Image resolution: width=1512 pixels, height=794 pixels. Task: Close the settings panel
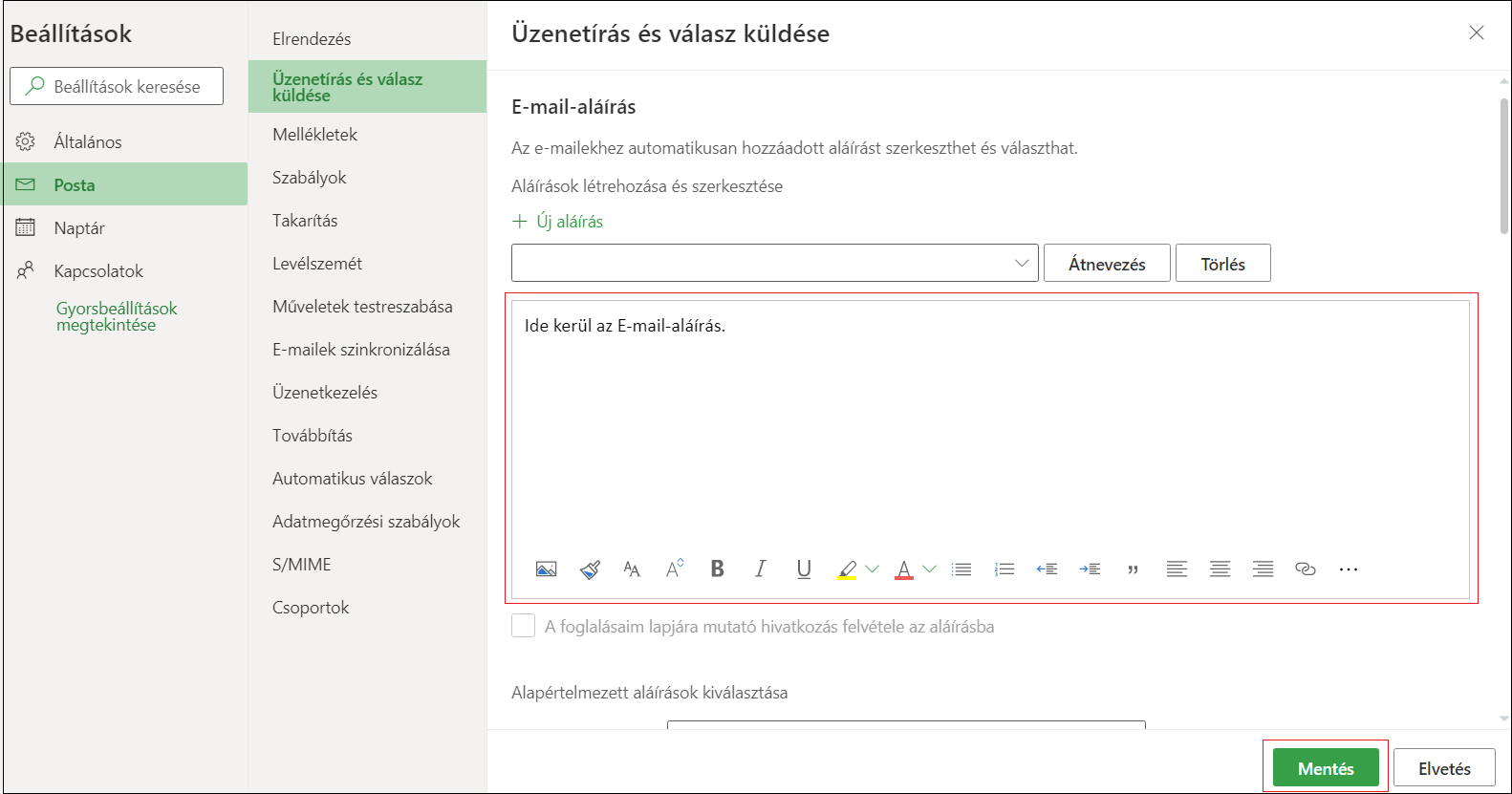click(1477, 32)
